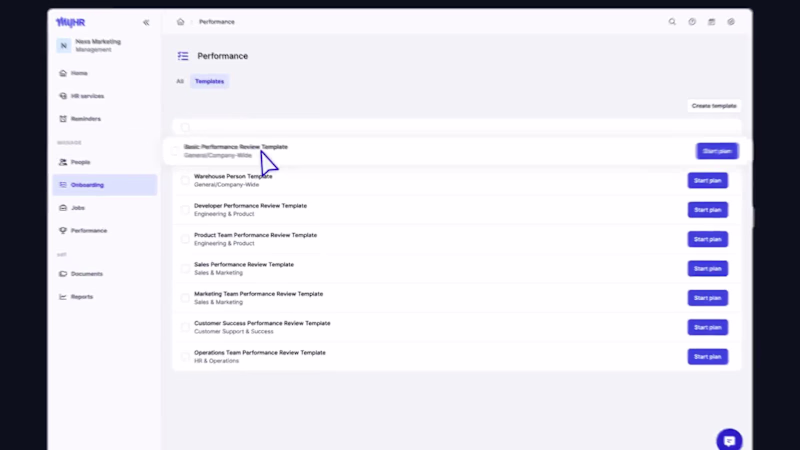
Task: Start plan for Developer Performance Review Template
Action: coord(707,210)
